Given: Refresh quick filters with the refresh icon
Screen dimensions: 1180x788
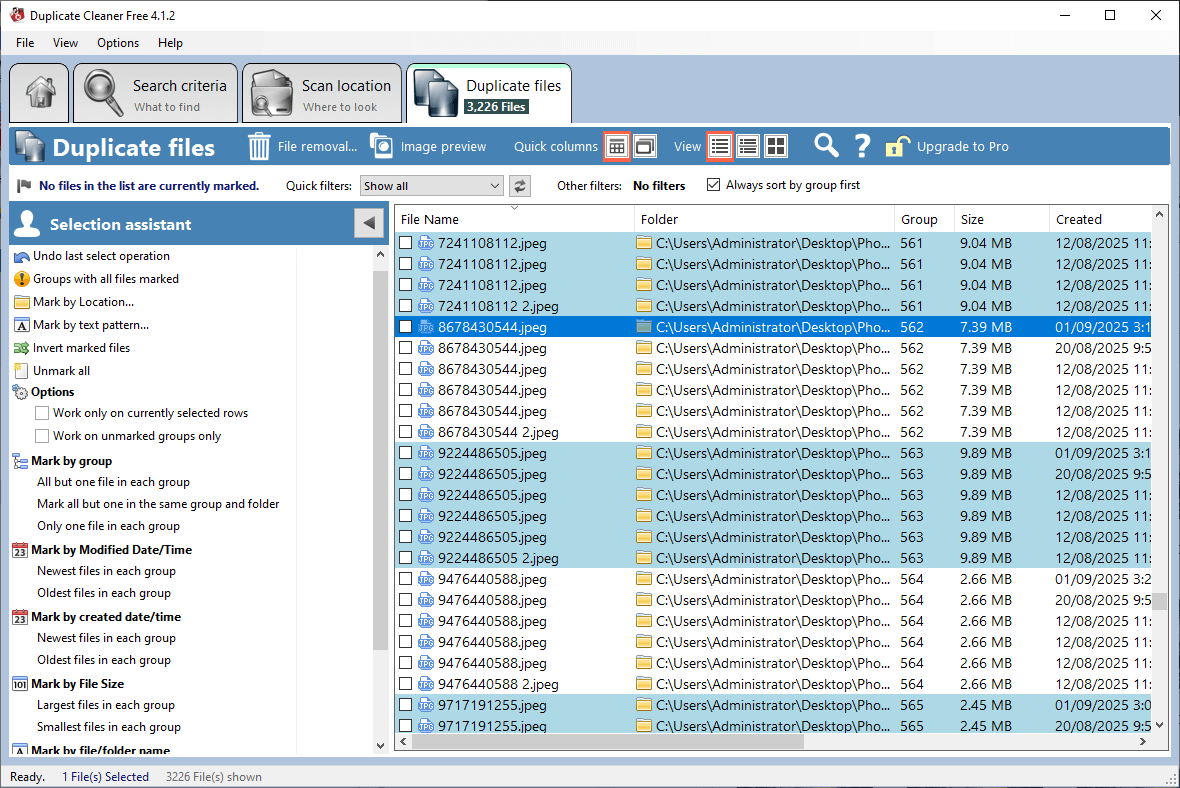Looking at the screenshot, I should click(x=517, y=185).
